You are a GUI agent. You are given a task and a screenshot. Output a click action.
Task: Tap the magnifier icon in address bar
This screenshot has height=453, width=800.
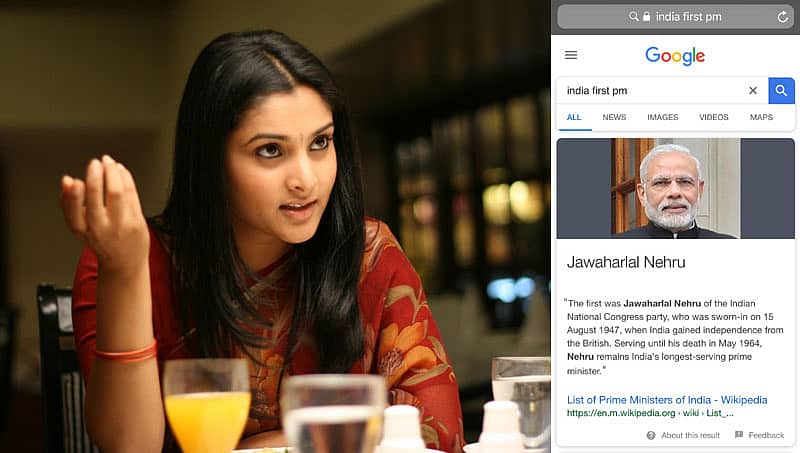[633, 16]
